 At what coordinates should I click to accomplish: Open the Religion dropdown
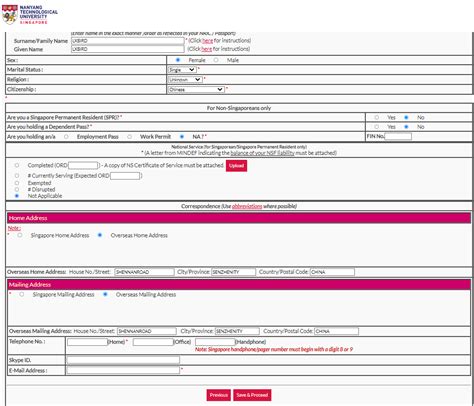pyautogui.click(x=185, y=80)
